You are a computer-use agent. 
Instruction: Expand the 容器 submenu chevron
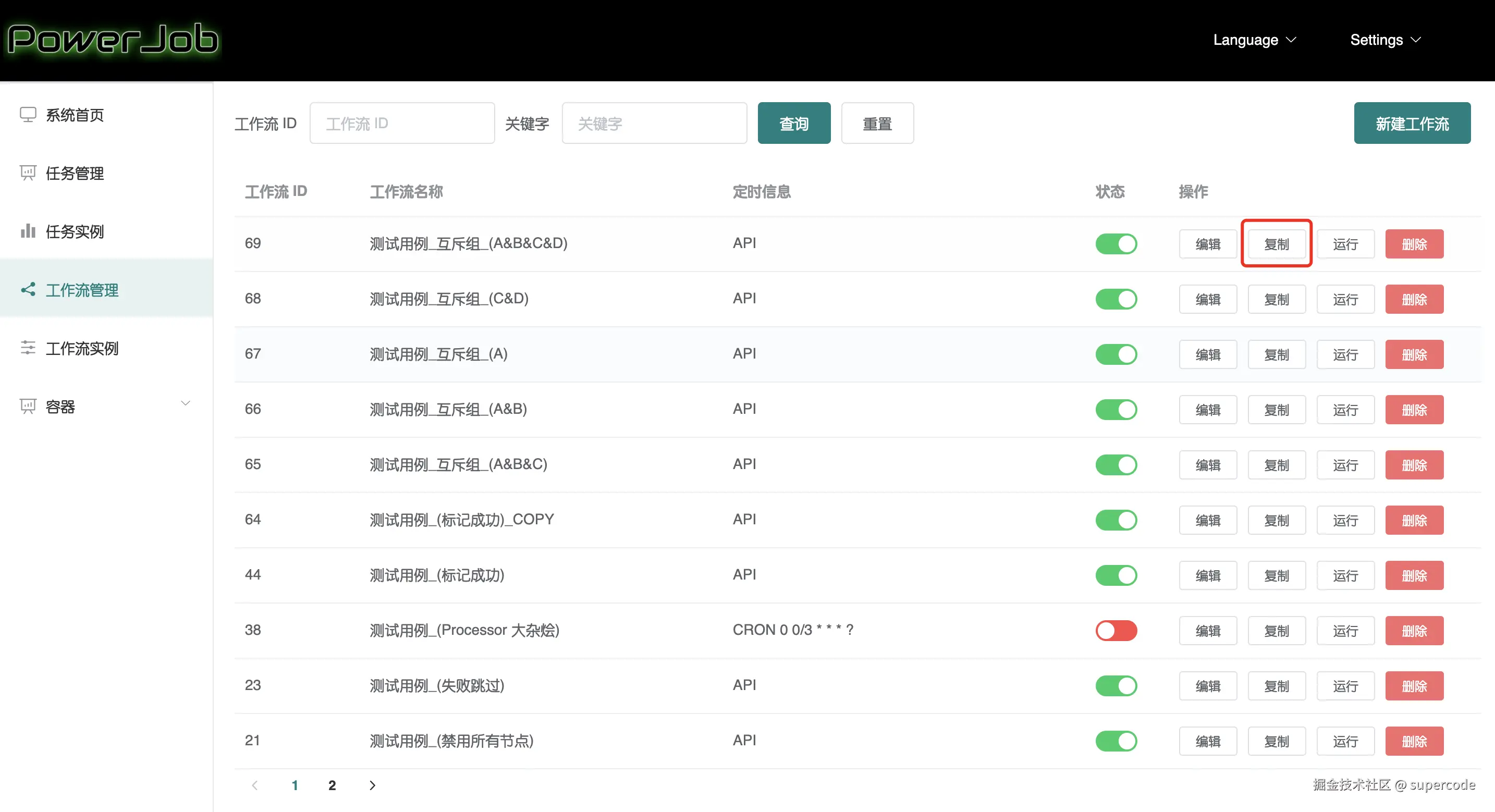186,403
